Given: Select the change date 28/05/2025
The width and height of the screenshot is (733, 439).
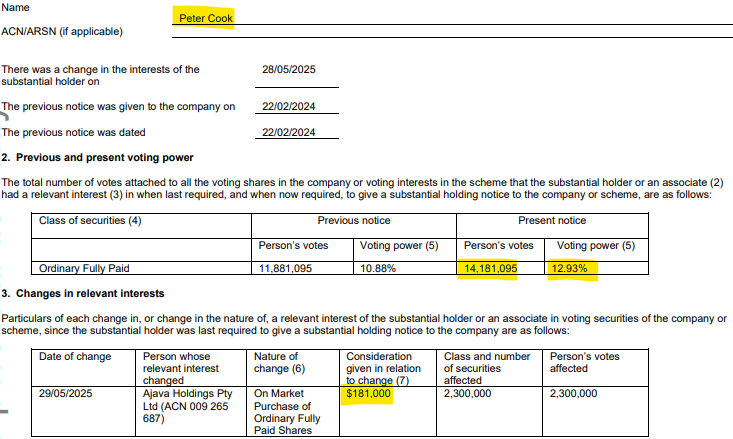Looking at the screenshot, I should [289, 70].
